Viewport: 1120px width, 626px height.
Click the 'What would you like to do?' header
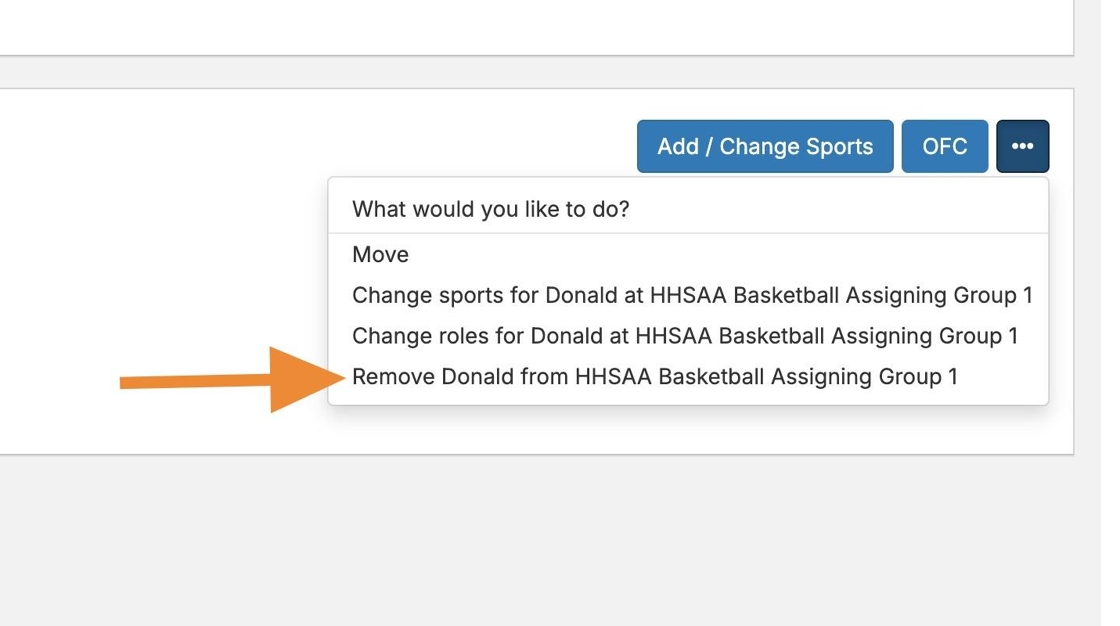[490, 209]
